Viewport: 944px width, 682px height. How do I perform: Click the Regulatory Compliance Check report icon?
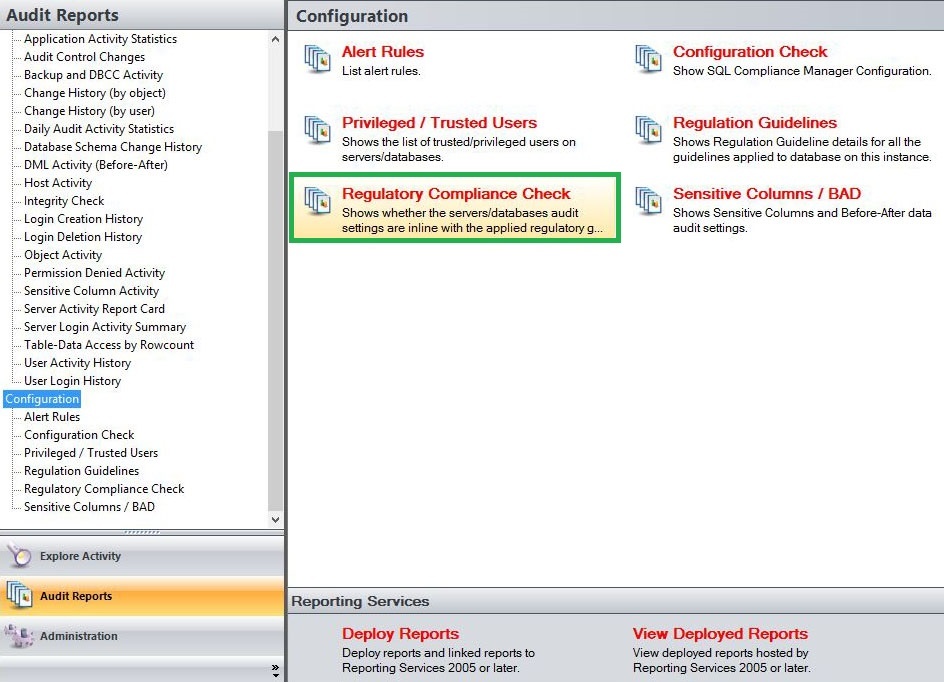[x=317, y=201]
